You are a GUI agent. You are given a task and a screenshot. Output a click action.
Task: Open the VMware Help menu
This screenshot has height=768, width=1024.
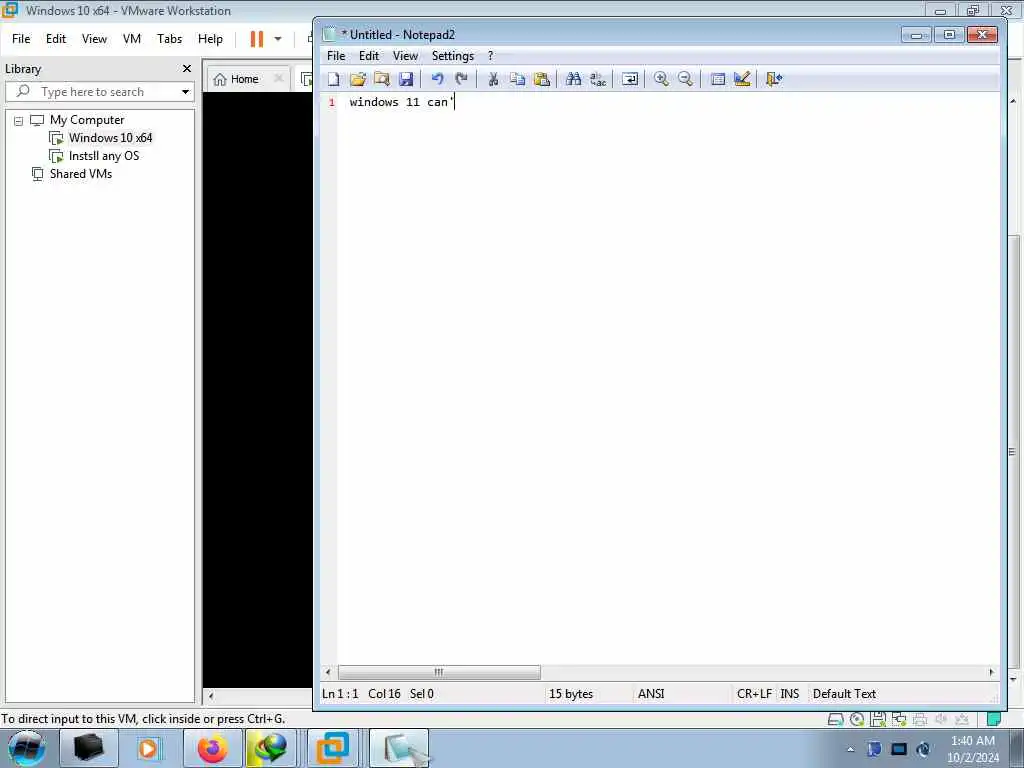pyautogui.click(x=210, y=39)
